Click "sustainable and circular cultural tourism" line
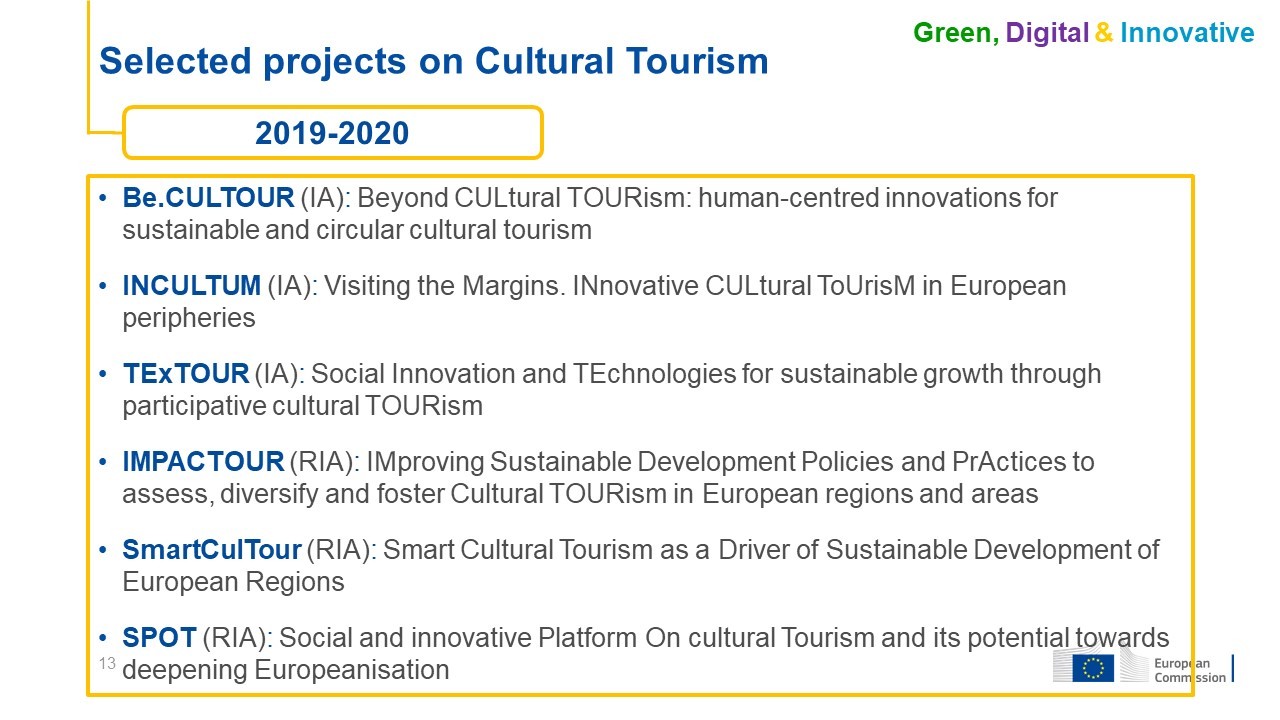This screenshot has width=1280, height=720. [357, 230]
